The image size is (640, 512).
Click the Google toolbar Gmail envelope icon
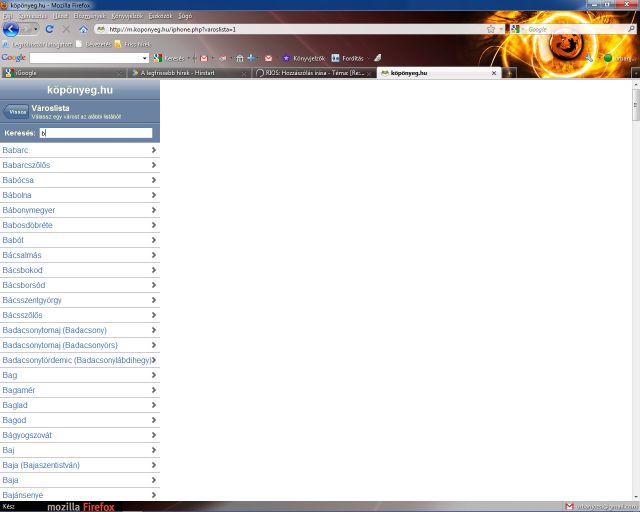(x=204, y=58)
